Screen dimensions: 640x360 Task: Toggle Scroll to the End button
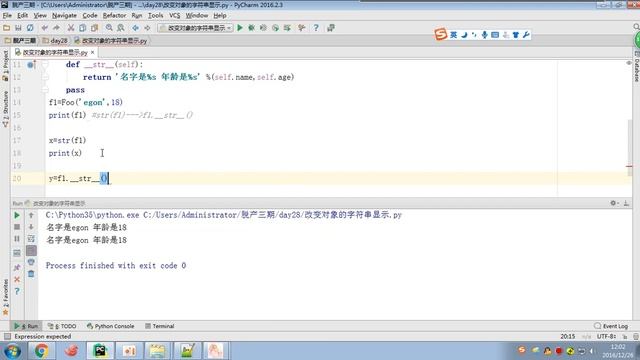coord(31,251)
